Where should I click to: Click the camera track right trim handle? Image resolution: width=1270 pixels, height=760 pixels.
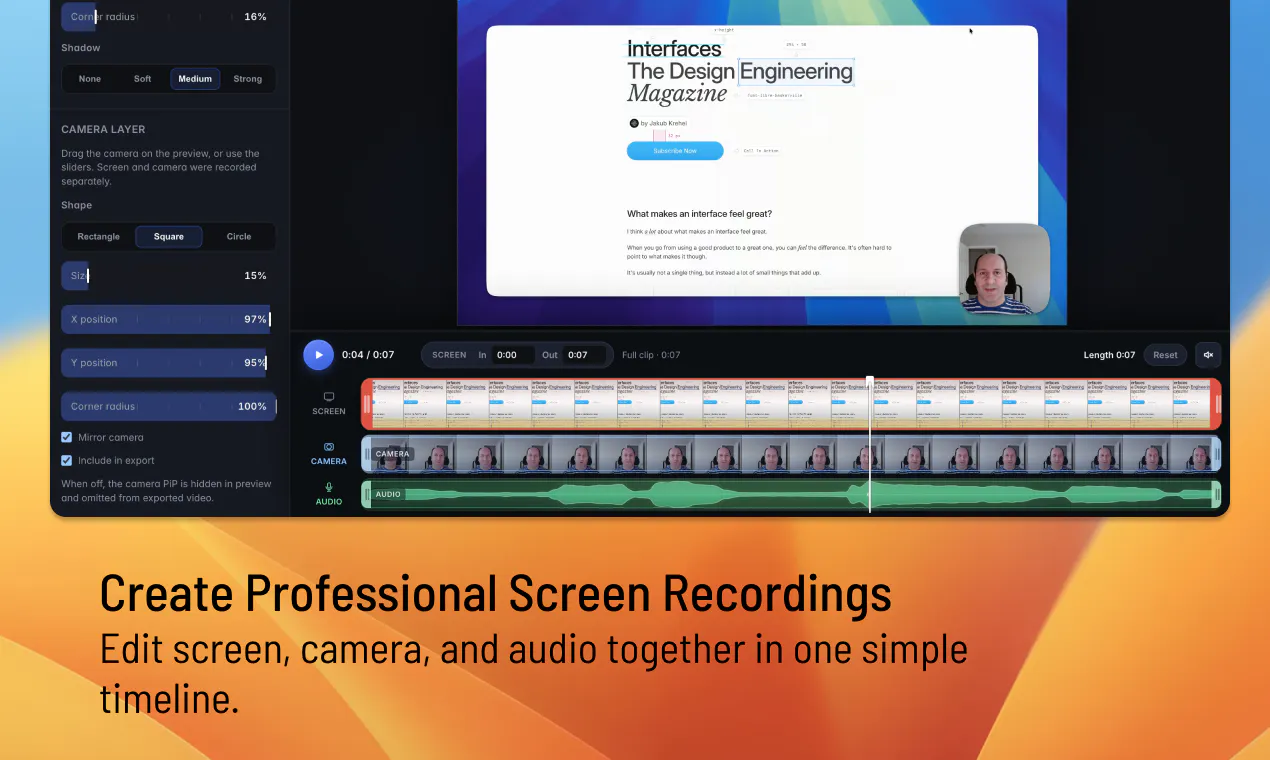tap(1216, 454)
